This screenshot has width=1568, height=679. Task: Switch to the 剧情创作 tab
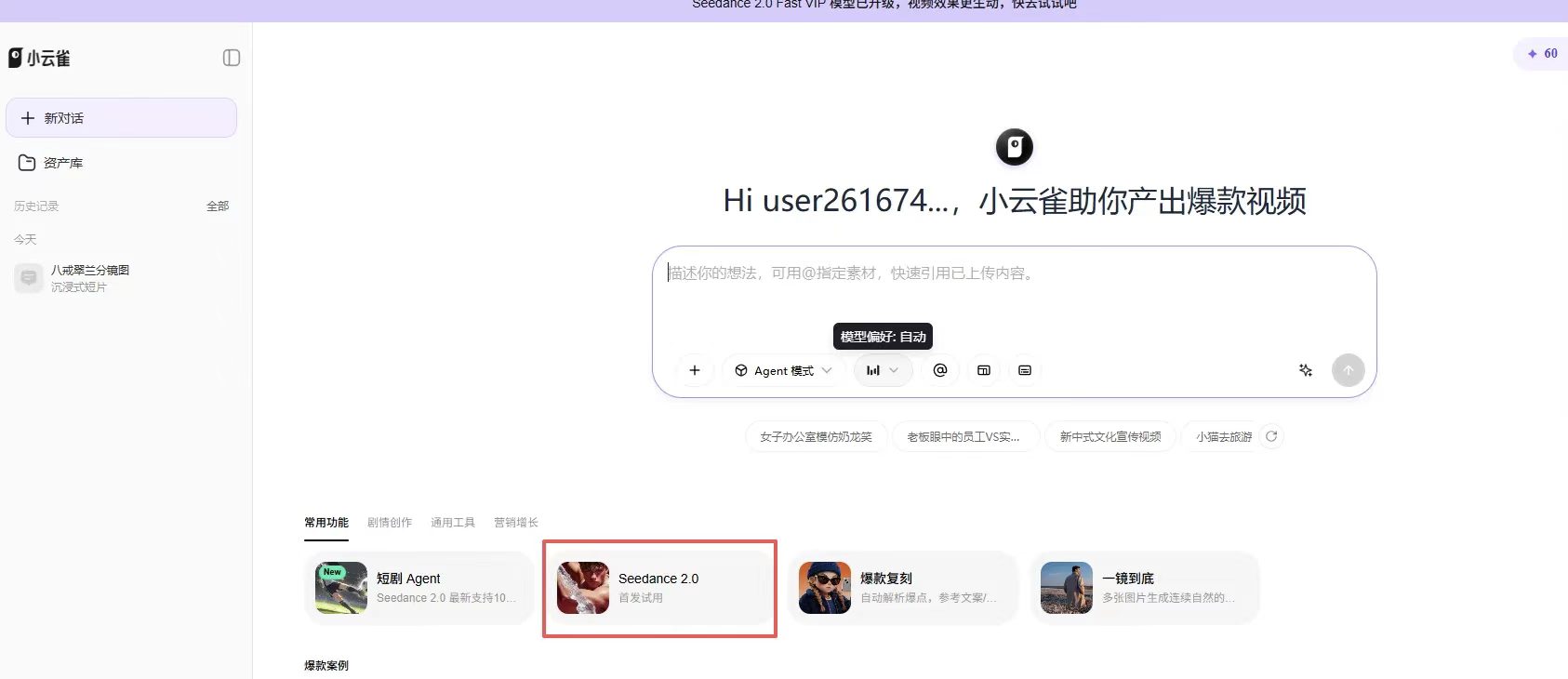tap(390, 523)
